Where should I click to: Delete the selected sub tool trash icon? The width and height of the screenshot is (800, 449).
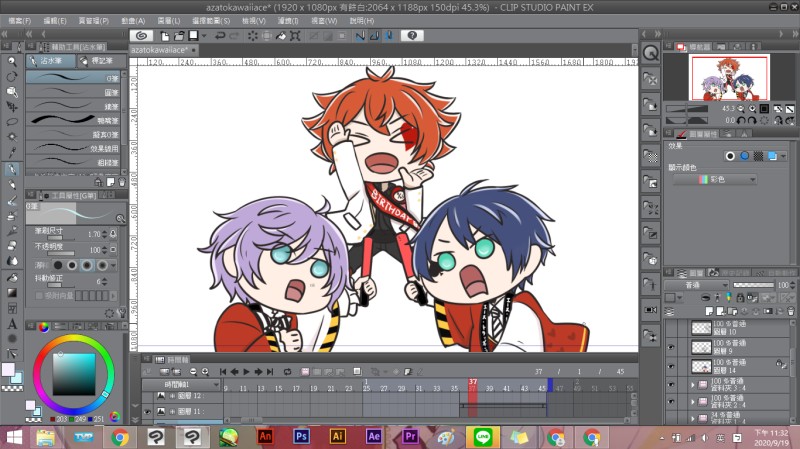click(x=121, y=182)
